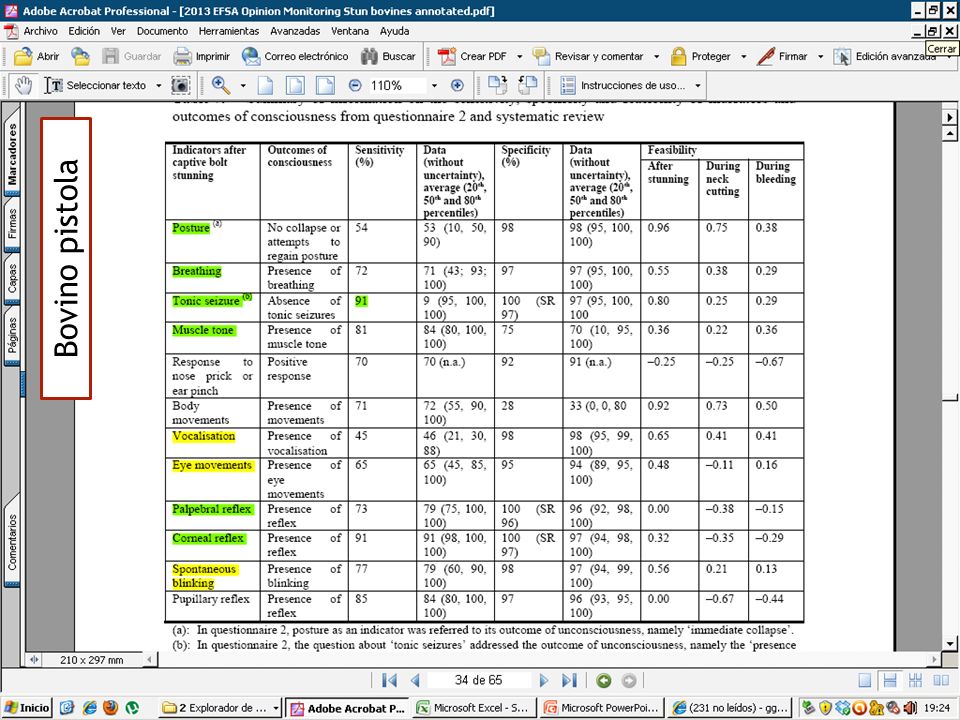This screenshot has width=960, height=720.
Task: Print the document with Imprimir
Action: (x=201, y=56)
